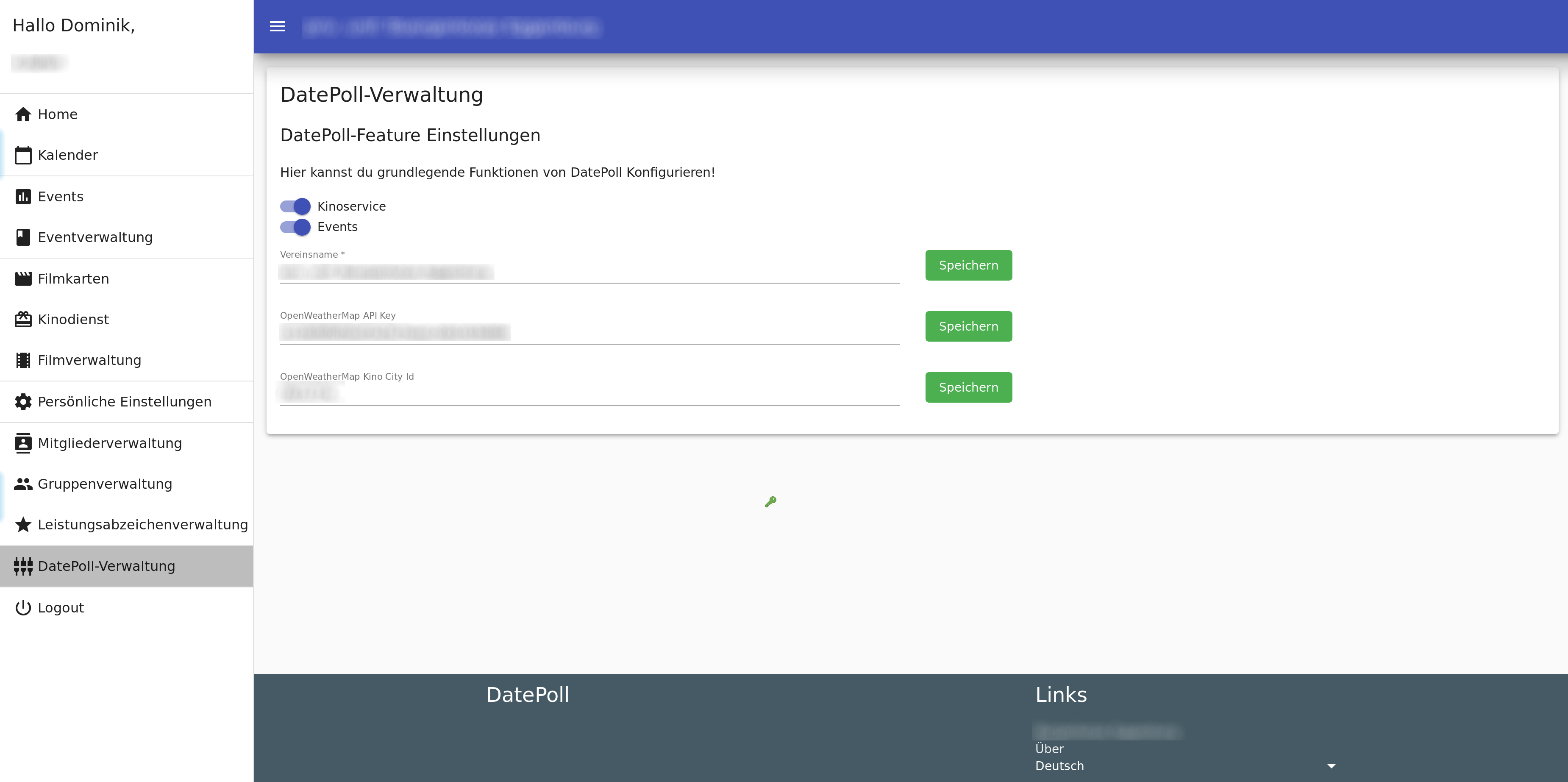Click the Leistungsabzeichenverwaltung star icon
This screenshot has height=782, width=1568.
point(23,525)
